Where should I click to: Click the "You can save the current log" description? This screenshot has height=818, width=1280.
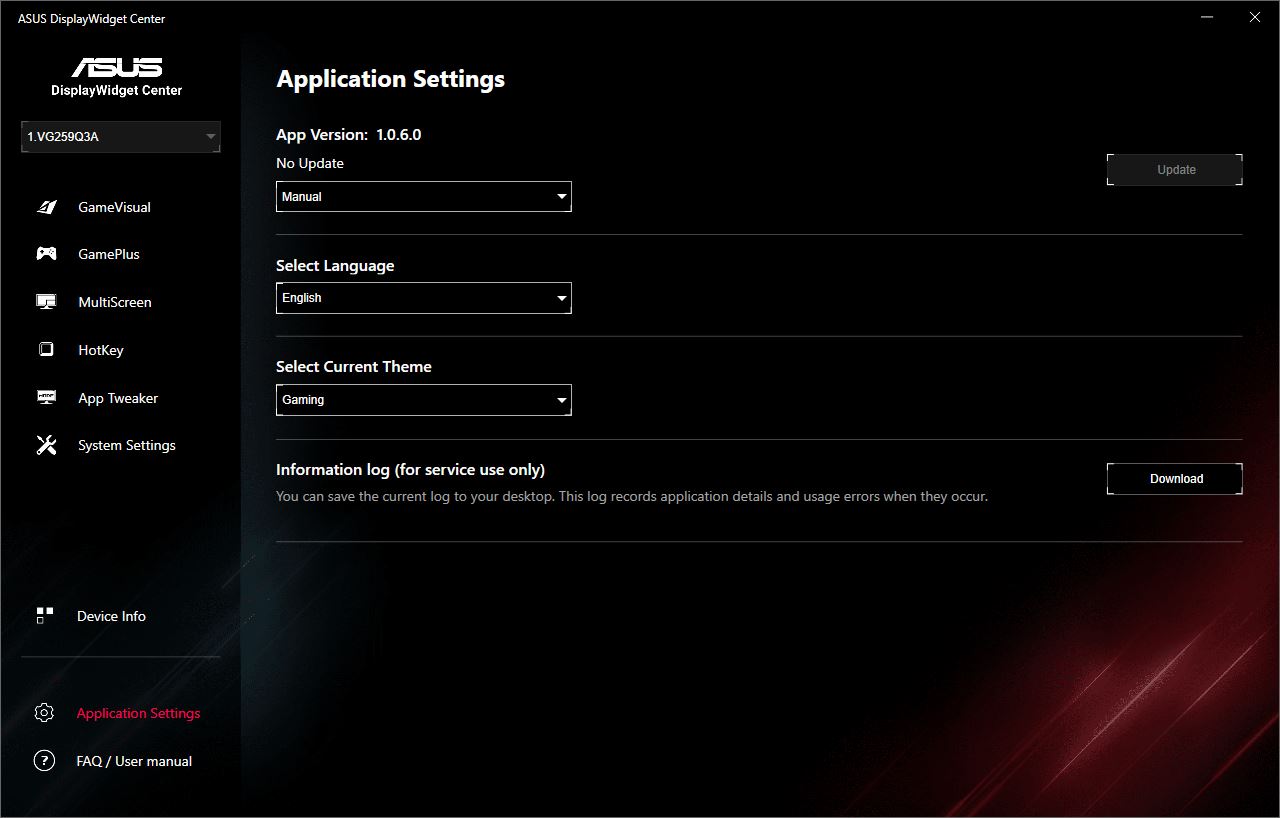(632, 496)
